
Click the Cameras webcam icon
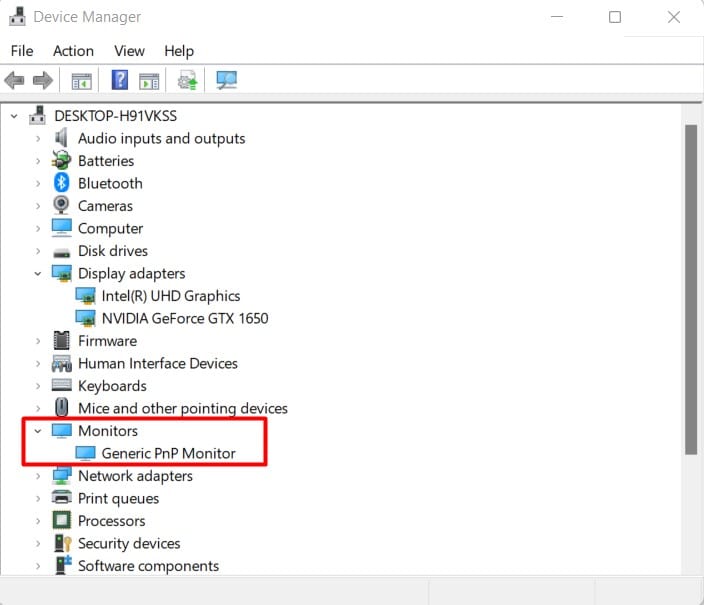pos(61,205)
